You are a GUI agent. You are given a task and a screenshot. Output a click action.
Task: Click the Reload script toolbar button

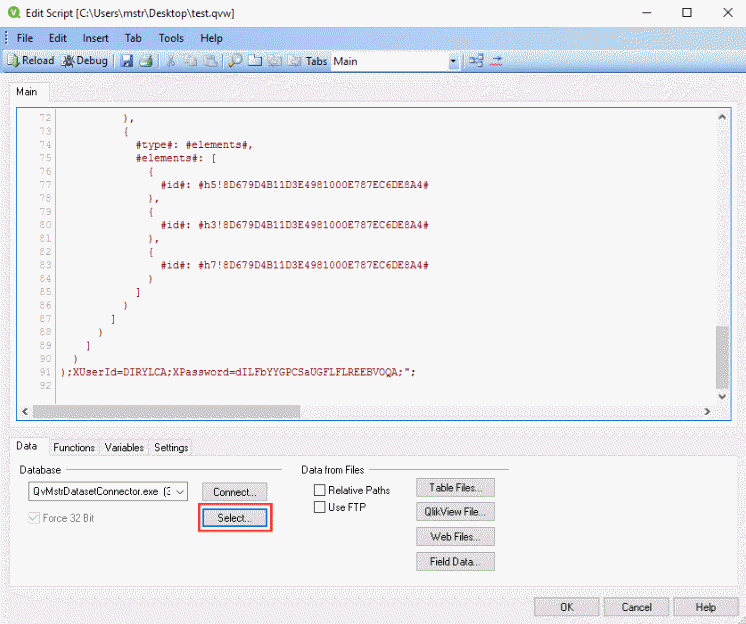(31, 61)
